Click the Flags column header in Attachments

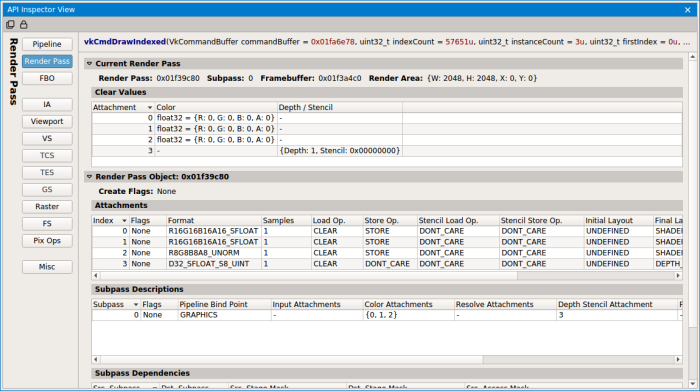pyautogui.click(x=148, y=220)
